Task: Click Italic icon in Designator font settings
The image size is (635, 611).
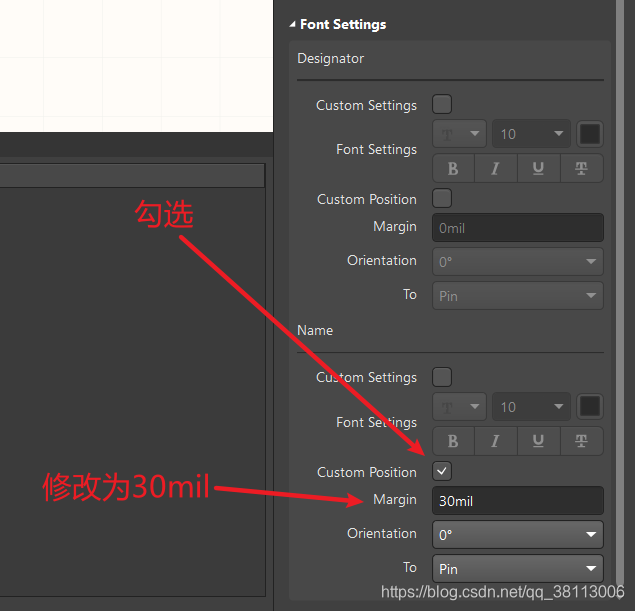Action: 496,168
